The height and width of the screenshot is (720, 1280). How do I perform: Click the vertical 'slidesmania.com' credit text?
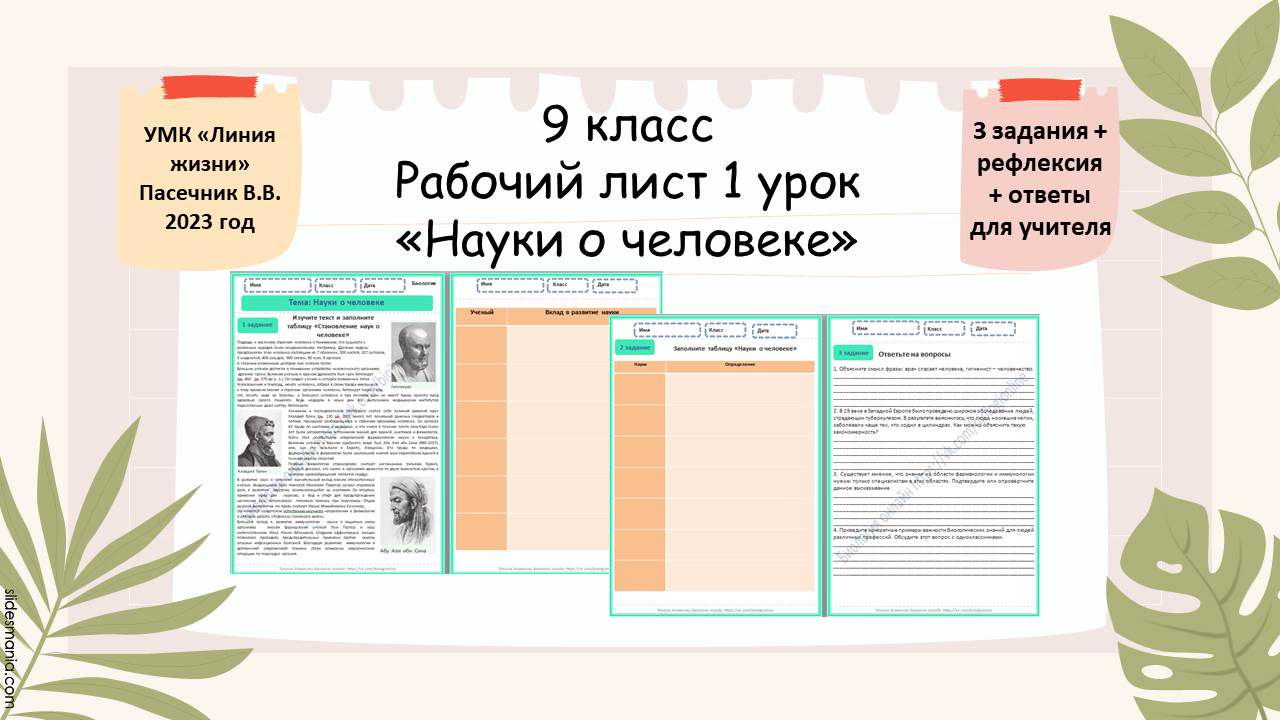[x=10, y=647]
